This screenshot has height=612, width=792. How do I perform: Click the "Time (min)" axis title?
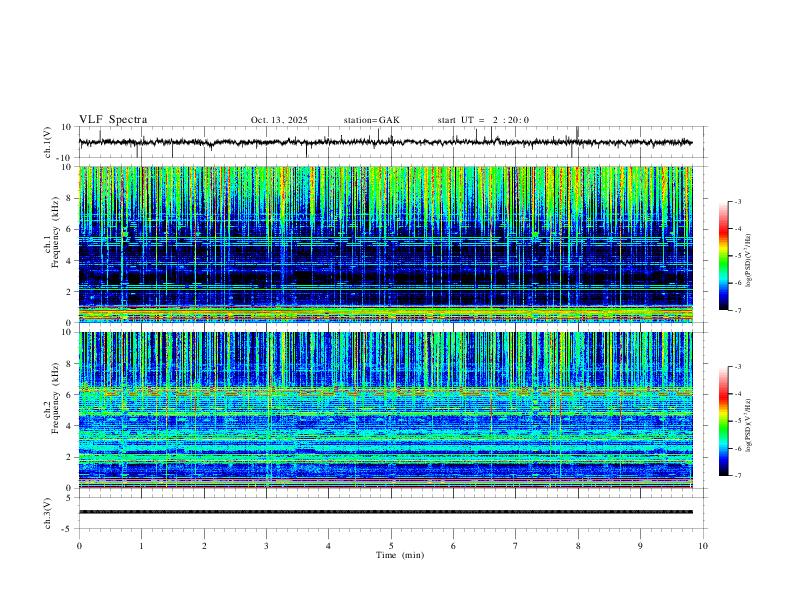click(x=400, y=555)
